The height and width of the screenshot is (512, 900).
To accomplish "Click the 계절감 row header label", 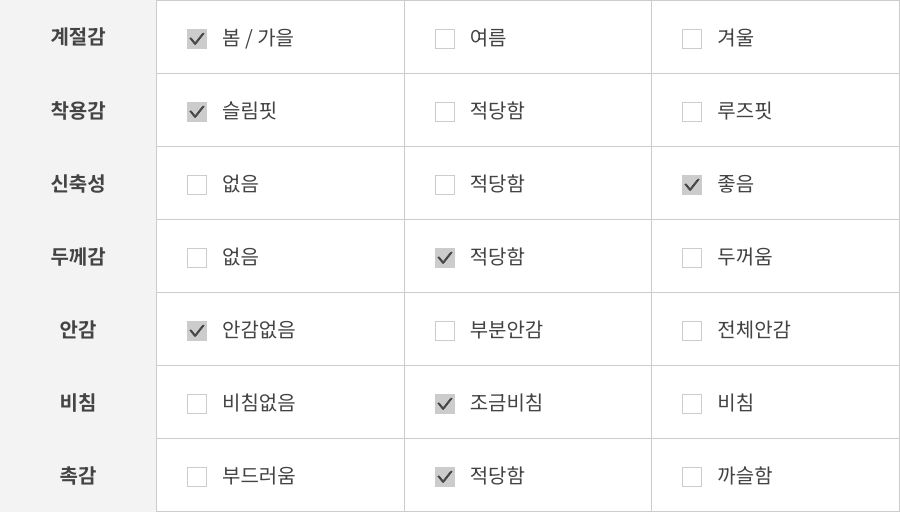I will (x=78, y=37).
